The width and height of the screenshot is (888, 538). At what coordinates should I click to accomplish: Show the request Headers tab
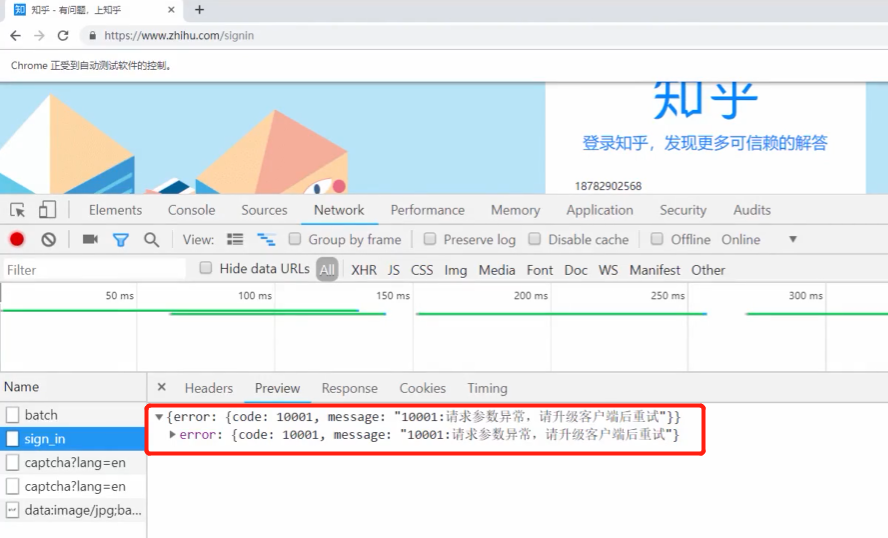(209, 388)
